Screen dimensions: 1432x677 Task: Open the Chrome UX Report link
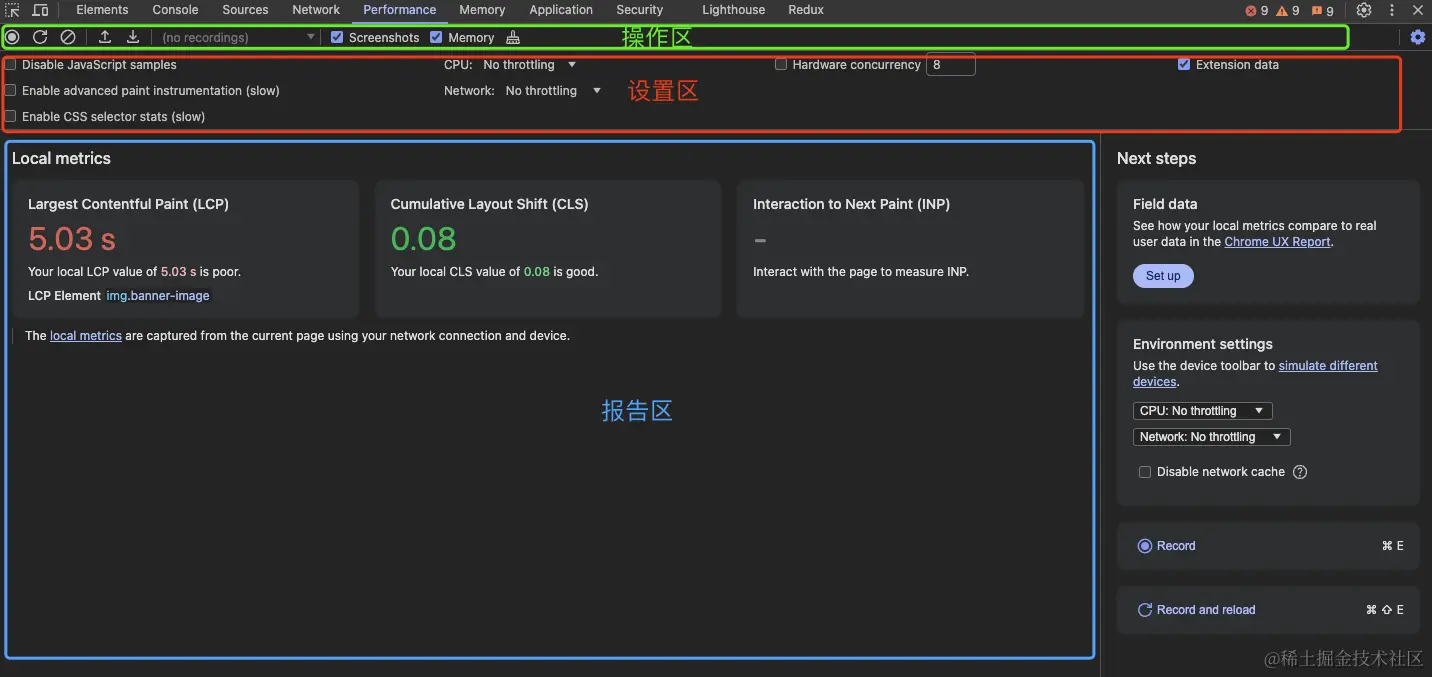tap(1277, 242)
